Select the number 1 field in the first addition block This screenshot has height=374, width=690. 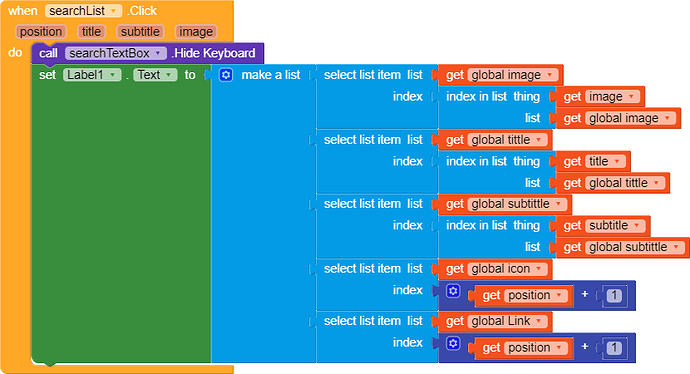[614, 295]
